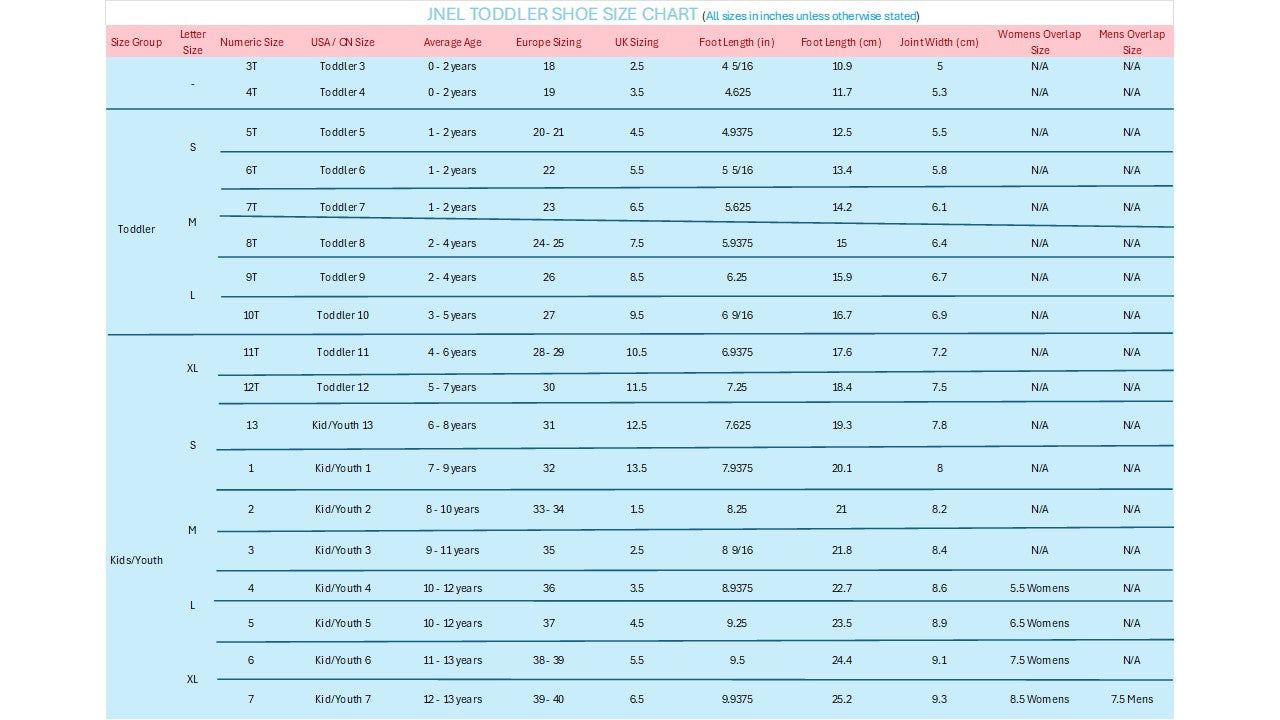Screen dimensions: 1280x720
Task: Click the Kid/Youth 13 cell
Action: point(342,425)
